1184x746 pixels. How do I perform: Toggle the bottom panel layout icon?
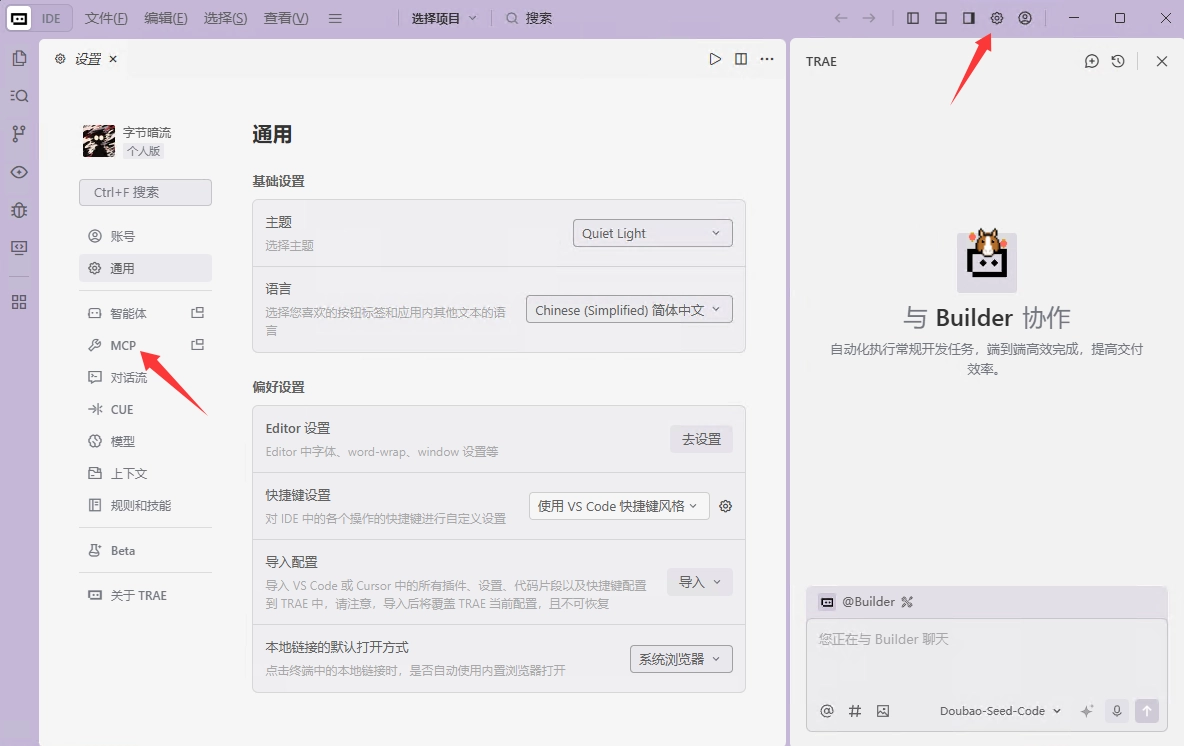941,18
